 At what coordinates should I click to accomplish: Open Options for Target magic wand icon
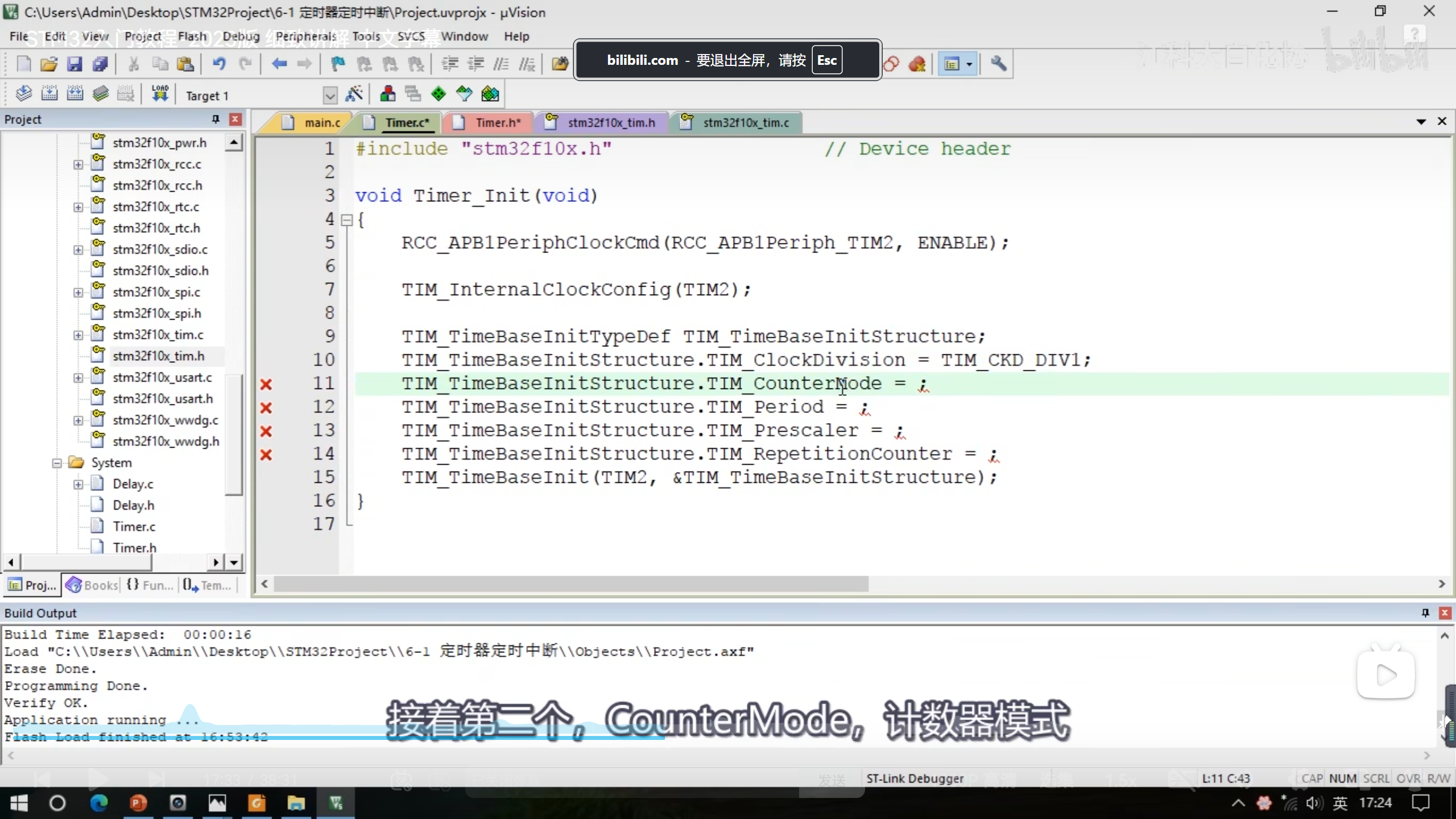(x=354, y=94)
